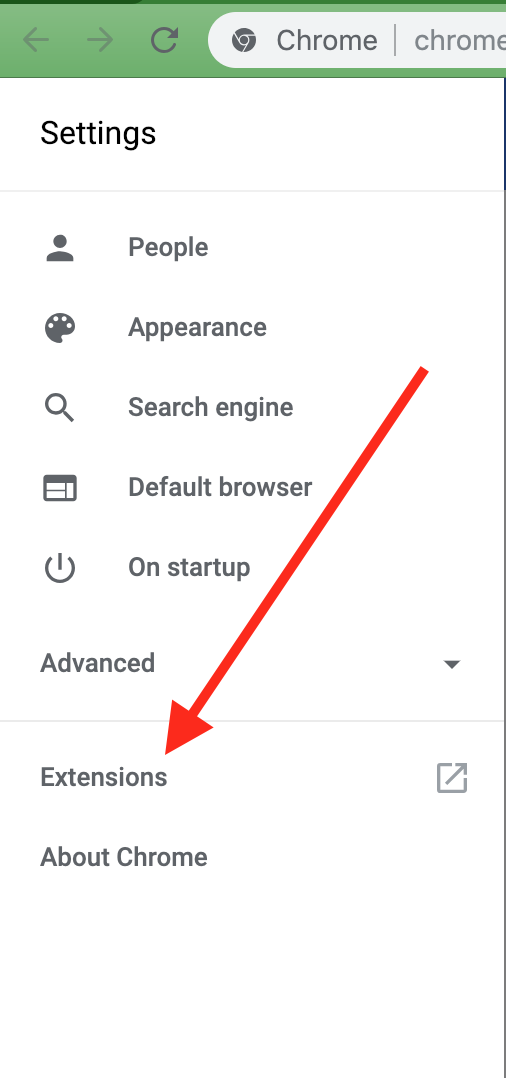
Task: Select the Search engine magnifier icon
Action: tap(60, 408)
